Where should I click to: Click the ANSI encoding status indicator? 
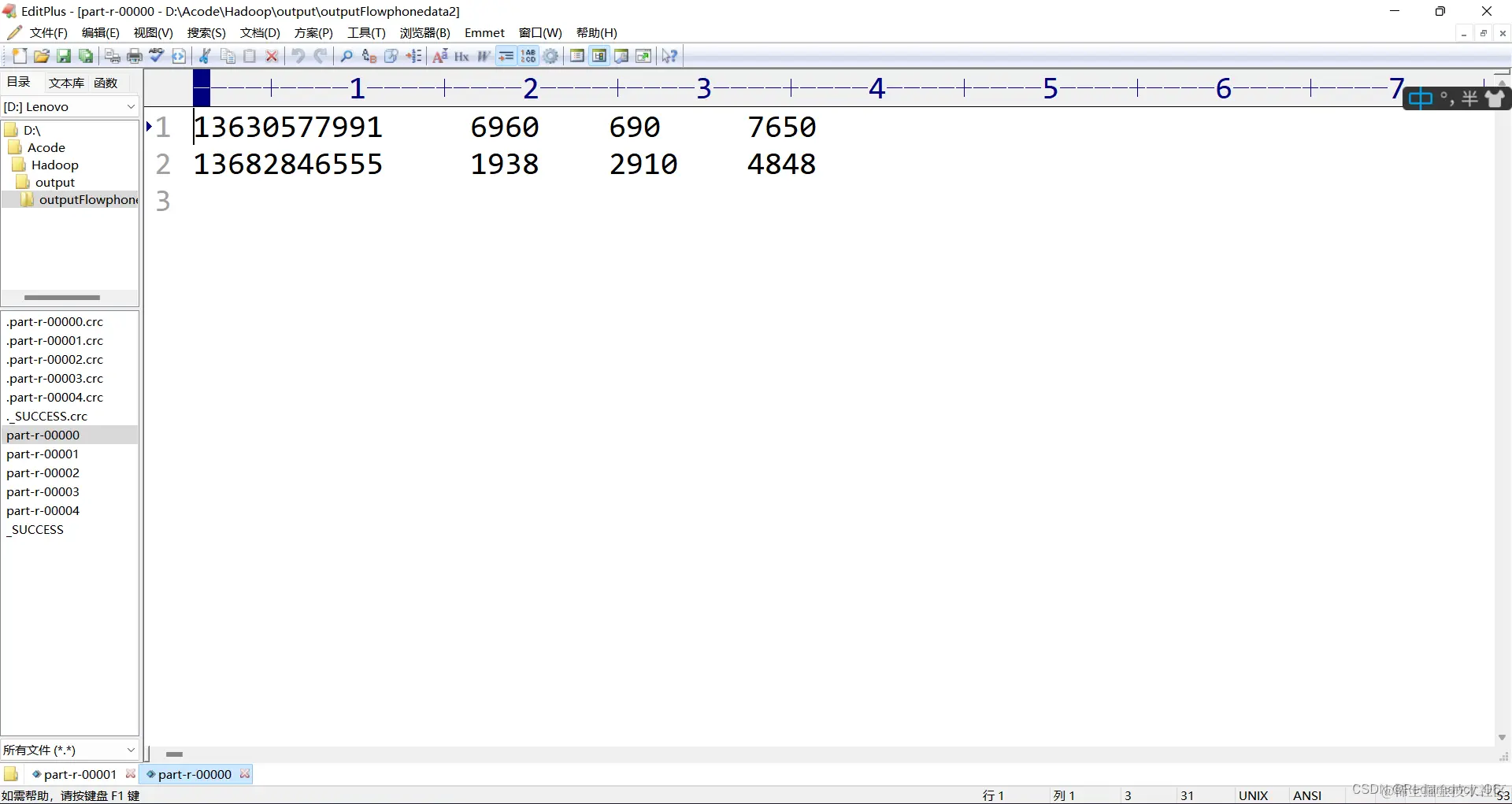coord(1307,795)
